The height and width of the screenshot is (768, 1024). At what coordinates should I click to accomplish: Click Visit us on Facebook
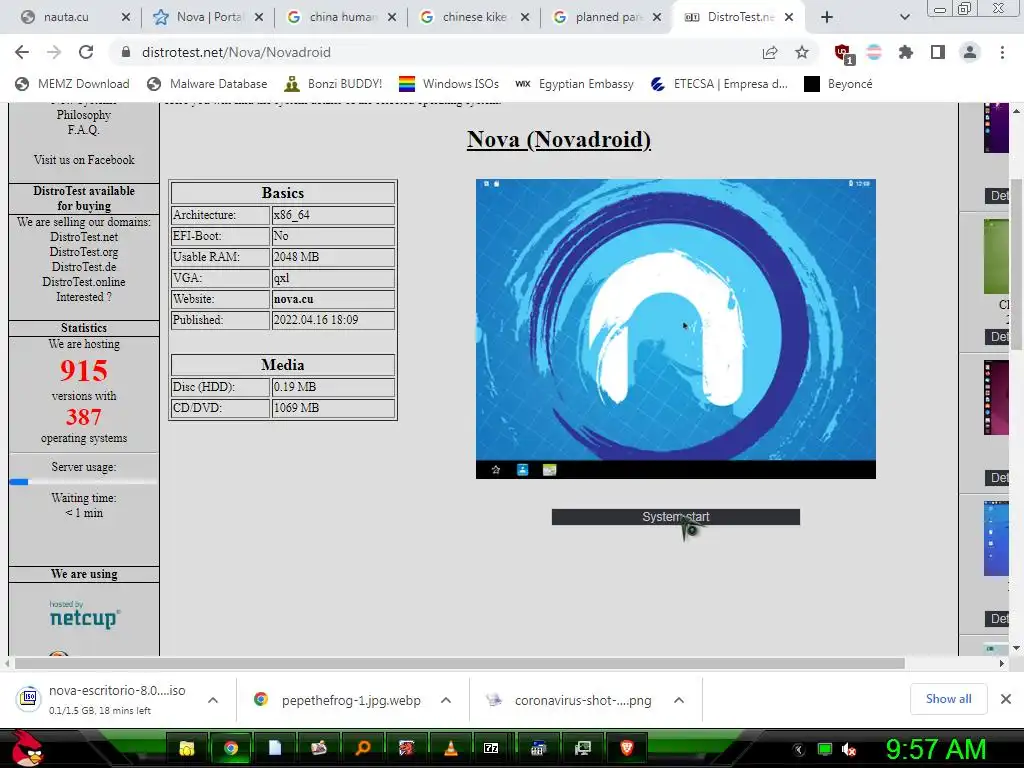coord(84,160)
